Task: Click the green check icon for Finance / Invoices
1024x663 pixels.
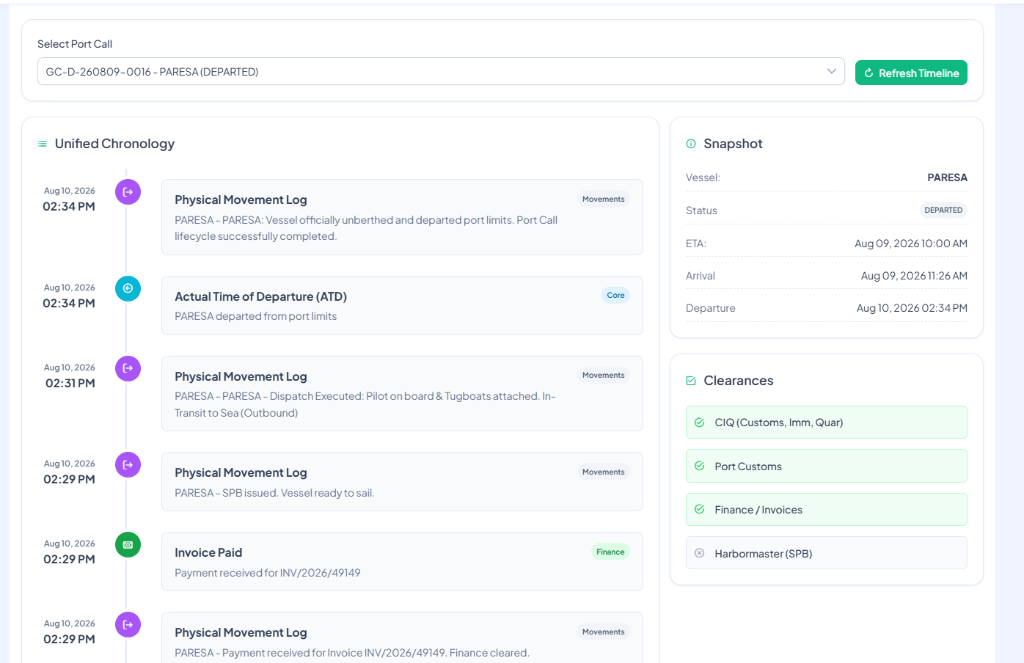Action: coord(699,509)
